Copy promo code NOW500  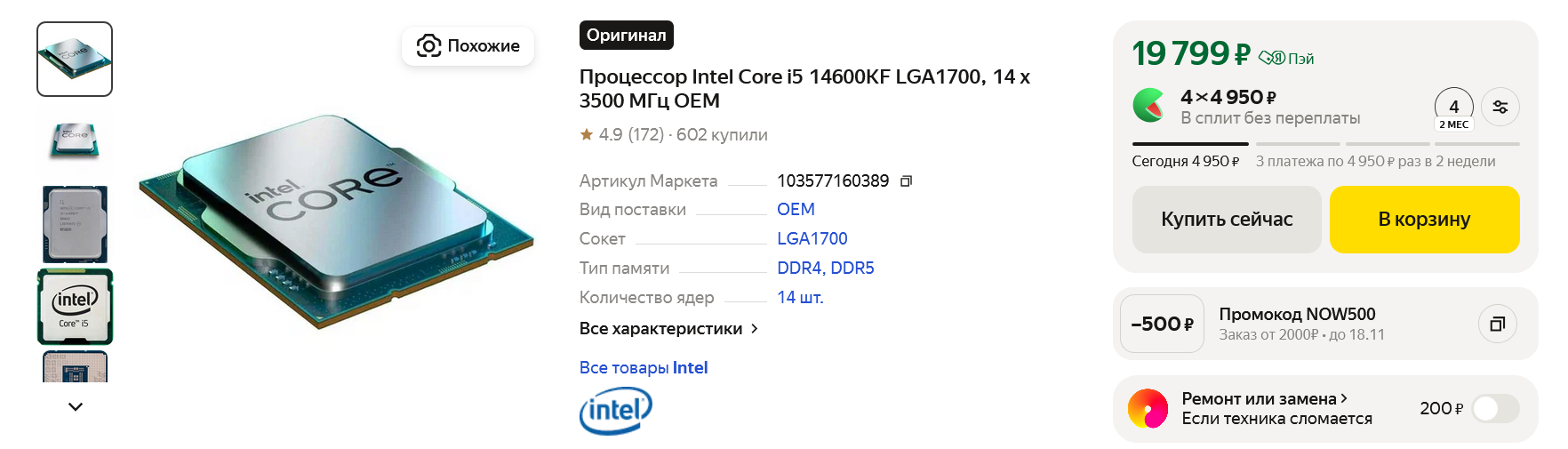coord(1497,324)
